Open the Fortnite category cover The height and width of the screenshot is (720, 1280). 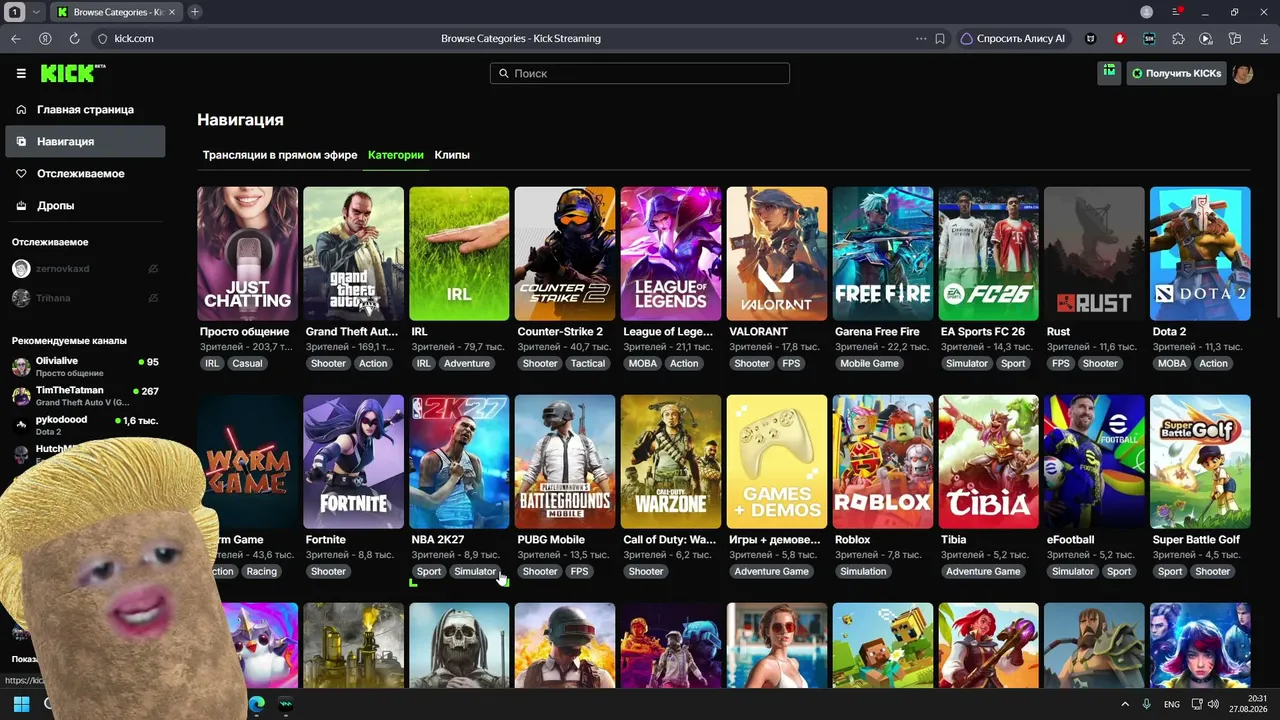(354, 462)
